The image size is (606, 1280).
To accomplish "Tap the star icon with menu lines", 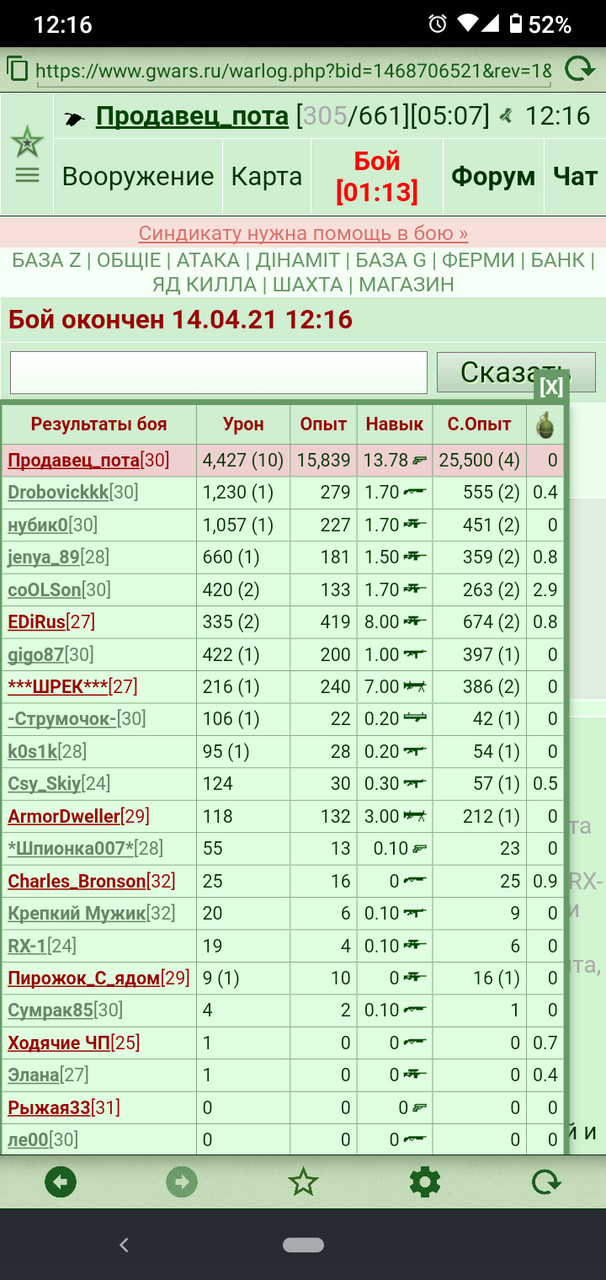I will point(27,157).
